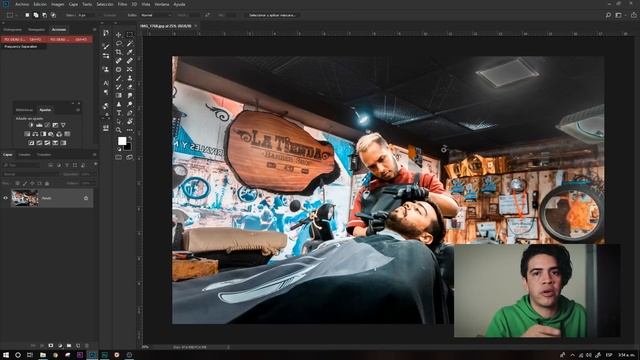The width and height of the screenshot is (640, 360).
Task: Choose Intersect with Selection mode in options bar
Action: (53, 15)
